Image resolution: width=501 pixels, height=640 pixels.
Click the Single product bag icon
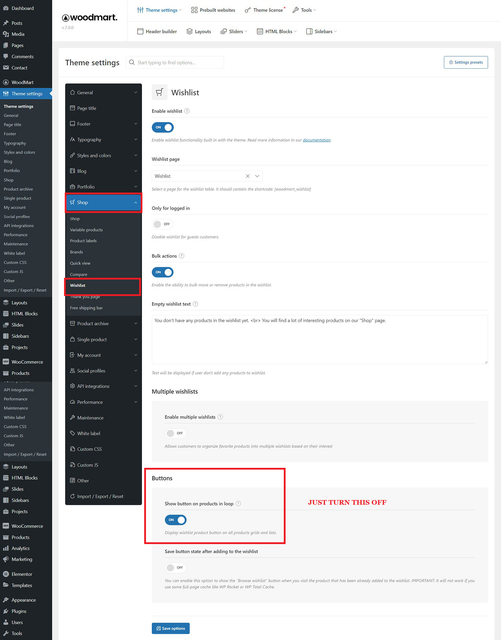[72, 339]
